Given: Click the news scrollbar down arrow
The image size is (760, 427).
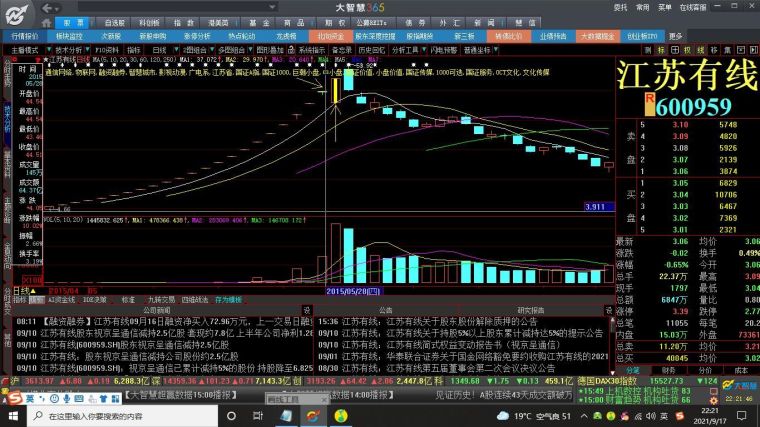Looking at the screenshot, I should 613,372.
